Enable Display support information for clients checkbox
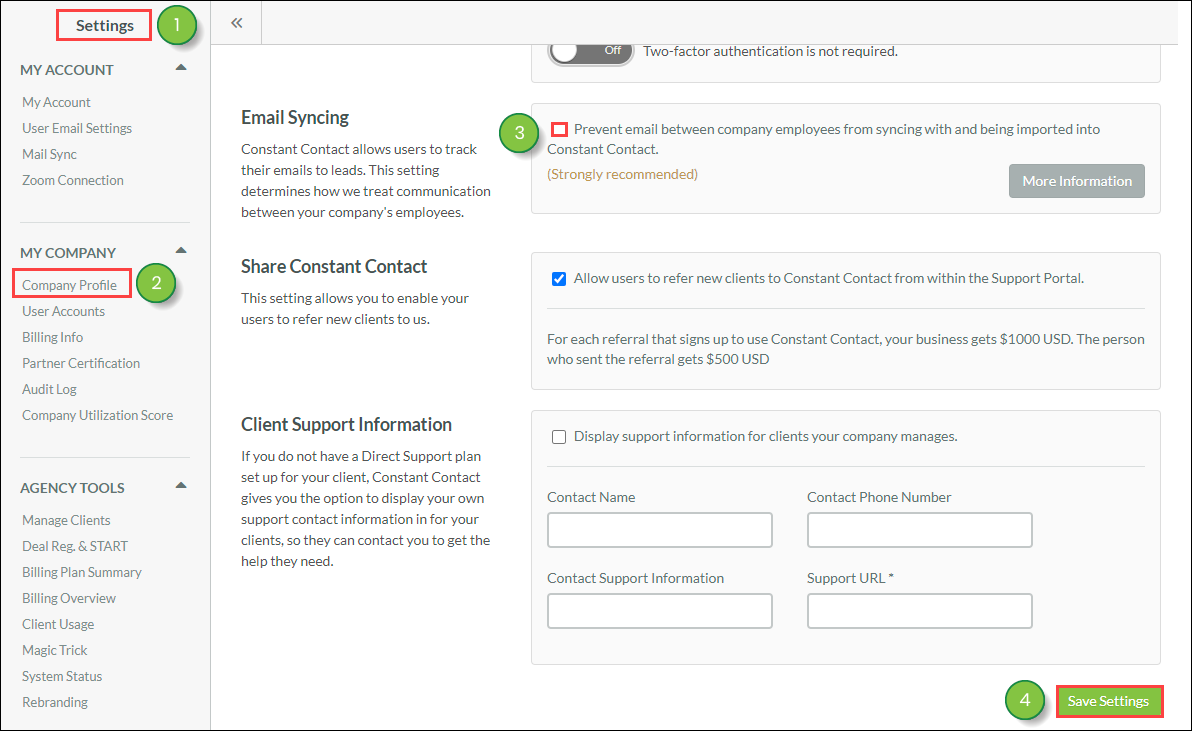Screen dimensions: 1192x731 [559, 437]
